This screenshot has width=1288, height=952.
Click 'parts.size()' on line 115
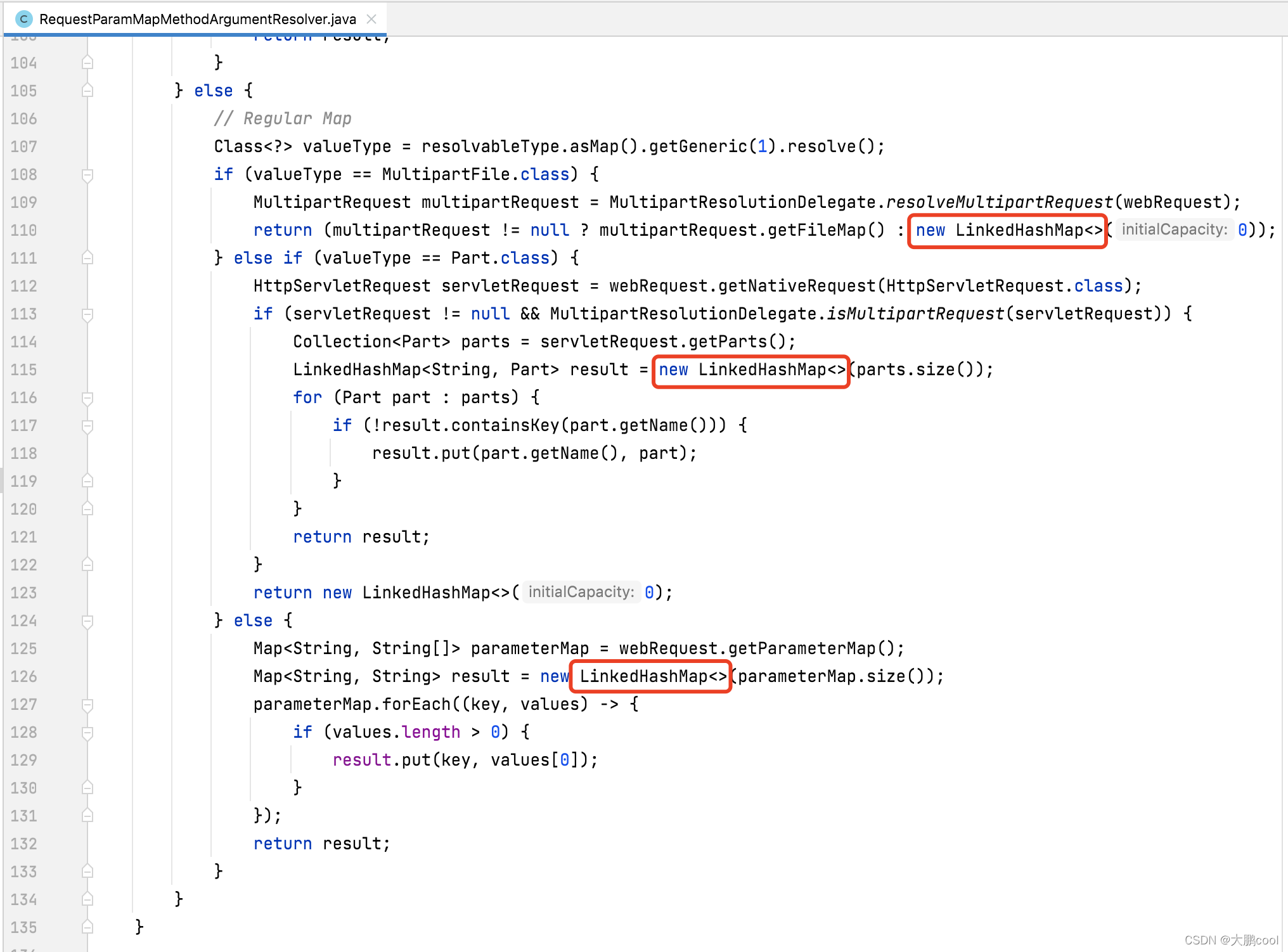[915, 370]
